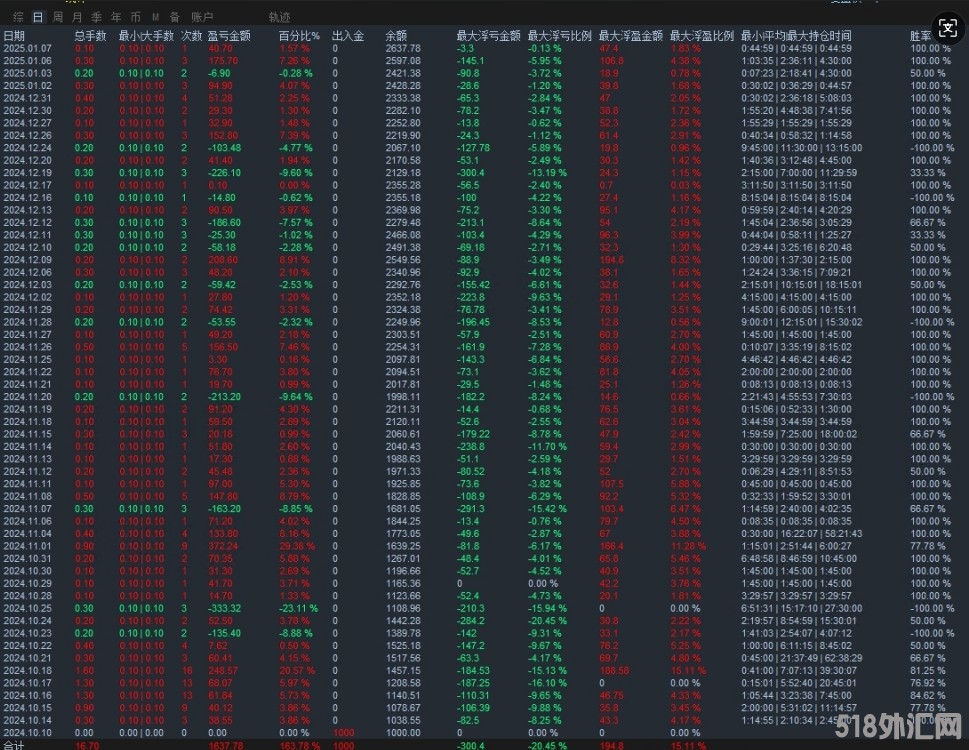Open the 周 weekly tab
Screen dimensions: 969x750
(x=58, y=17)
